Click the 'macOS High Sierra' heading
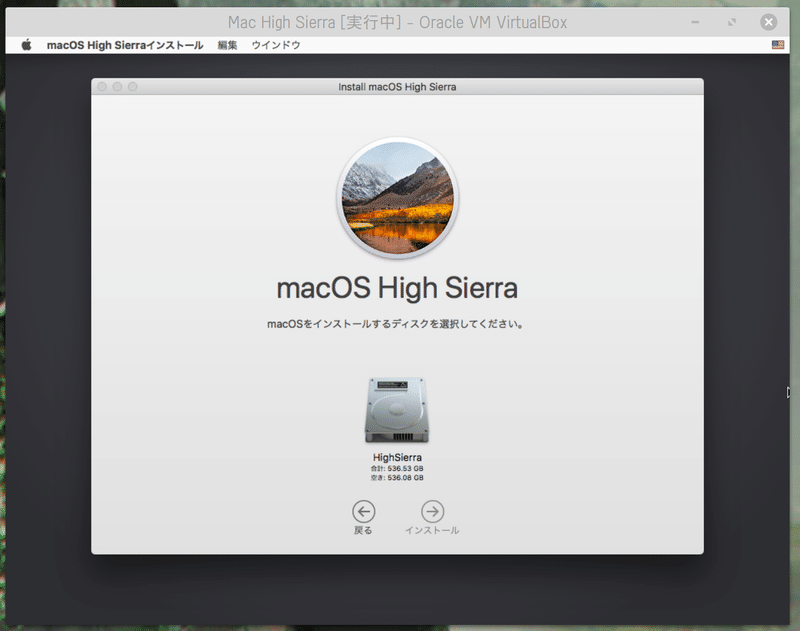Viewport: 800px width, 631px height. click(x=397, y=288)
